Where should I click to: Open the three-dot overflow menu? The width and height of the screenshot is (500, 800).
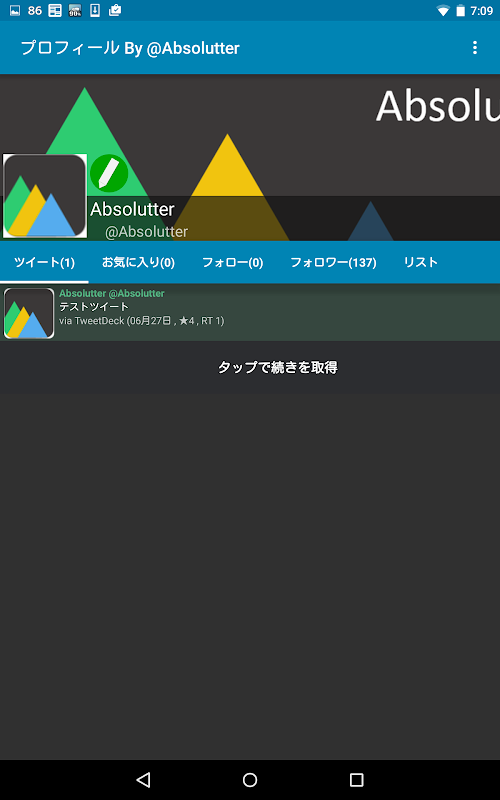coord(474,47)
